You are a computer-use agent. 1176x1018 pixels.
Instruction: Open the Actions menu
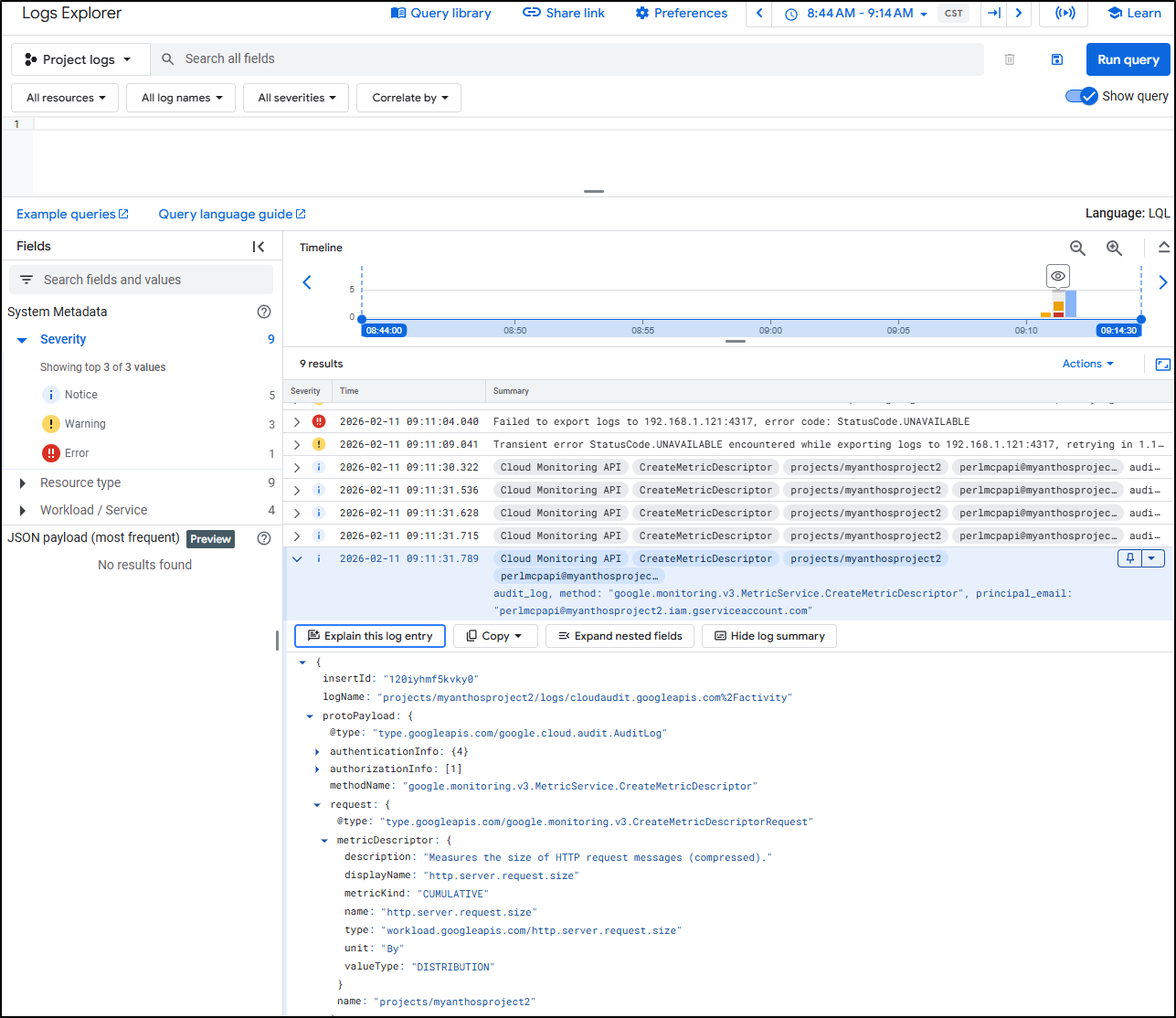[1087, 364]
